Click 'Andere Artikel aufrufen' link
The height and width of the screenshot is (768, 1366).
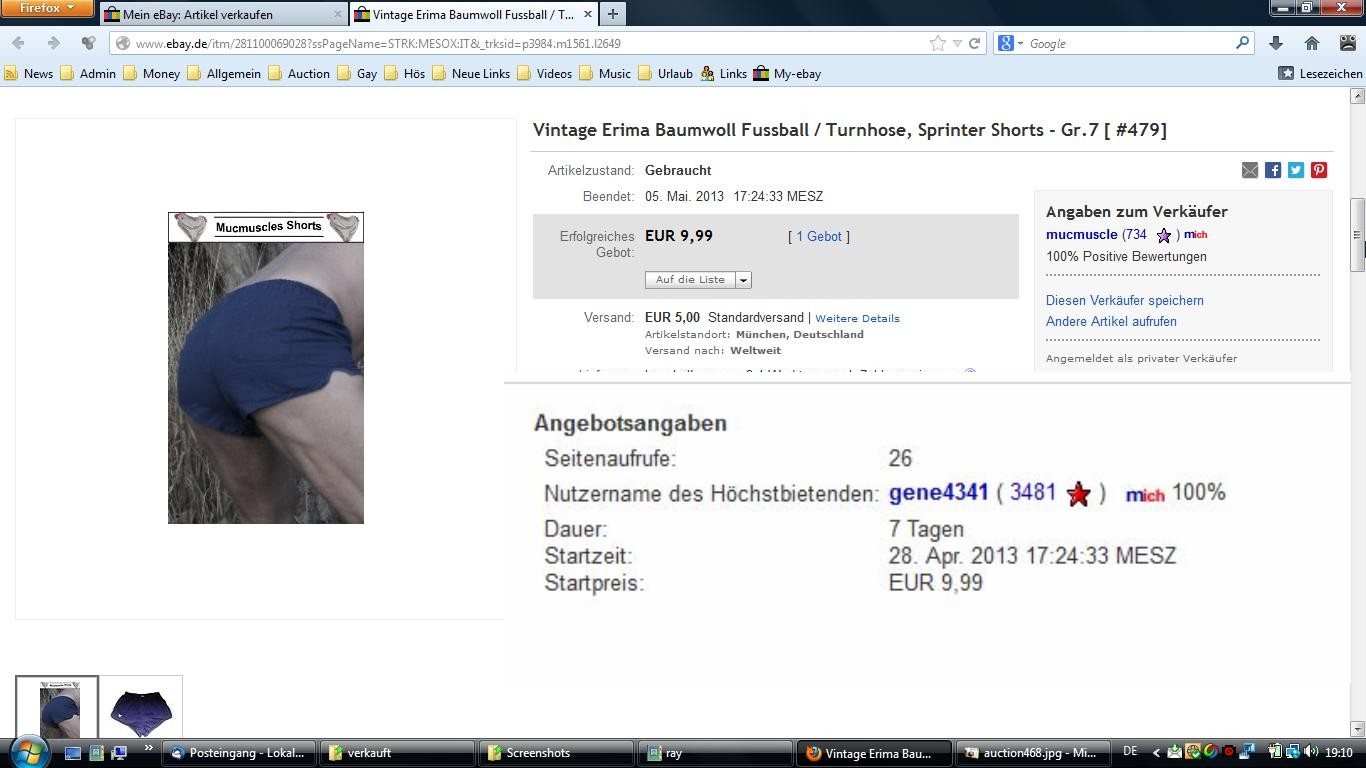pyautogui.click(x=1111, y=321)
